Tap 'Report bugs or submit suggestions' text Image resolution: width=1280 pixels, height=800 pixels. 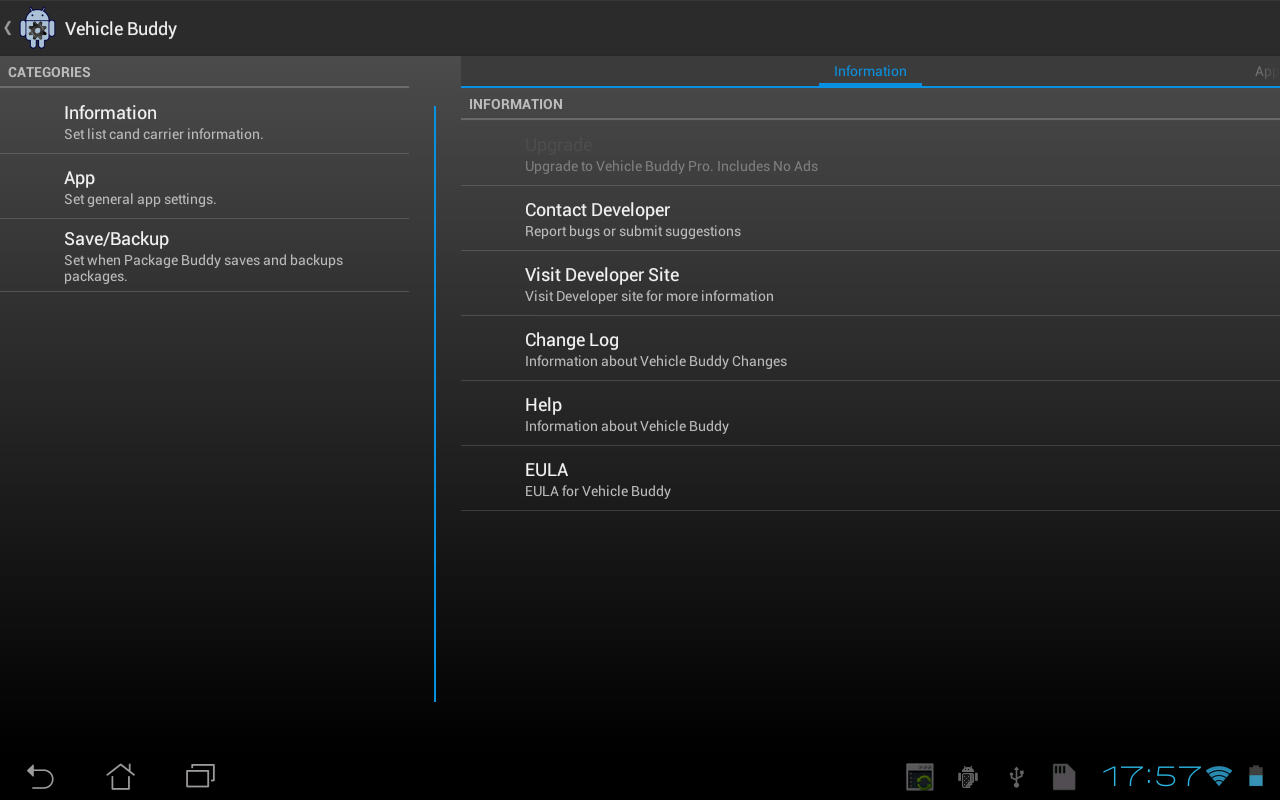click(x=633, y=231)
